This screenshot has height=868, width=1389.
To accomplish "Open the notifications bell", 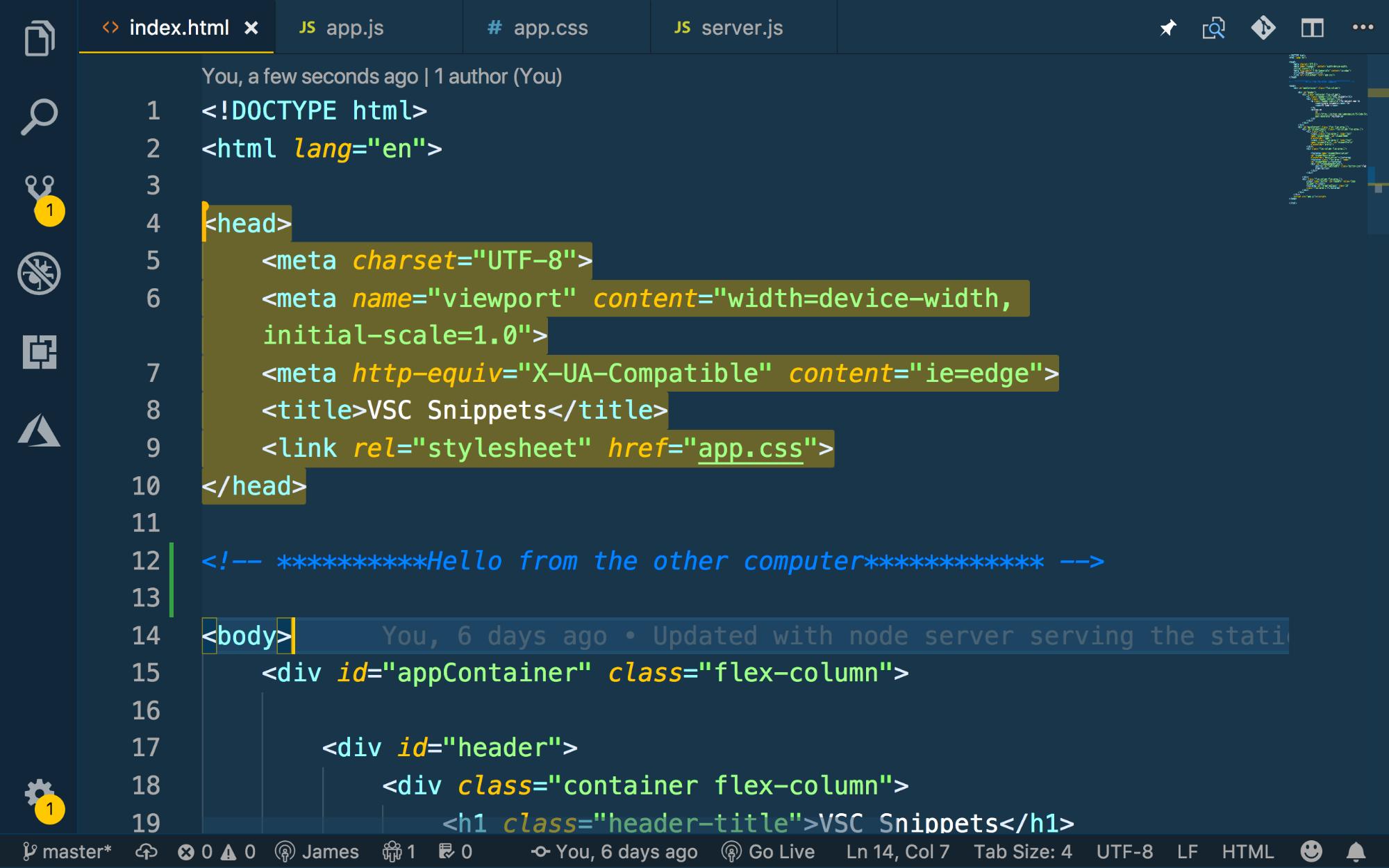I will coord(1356,851).
